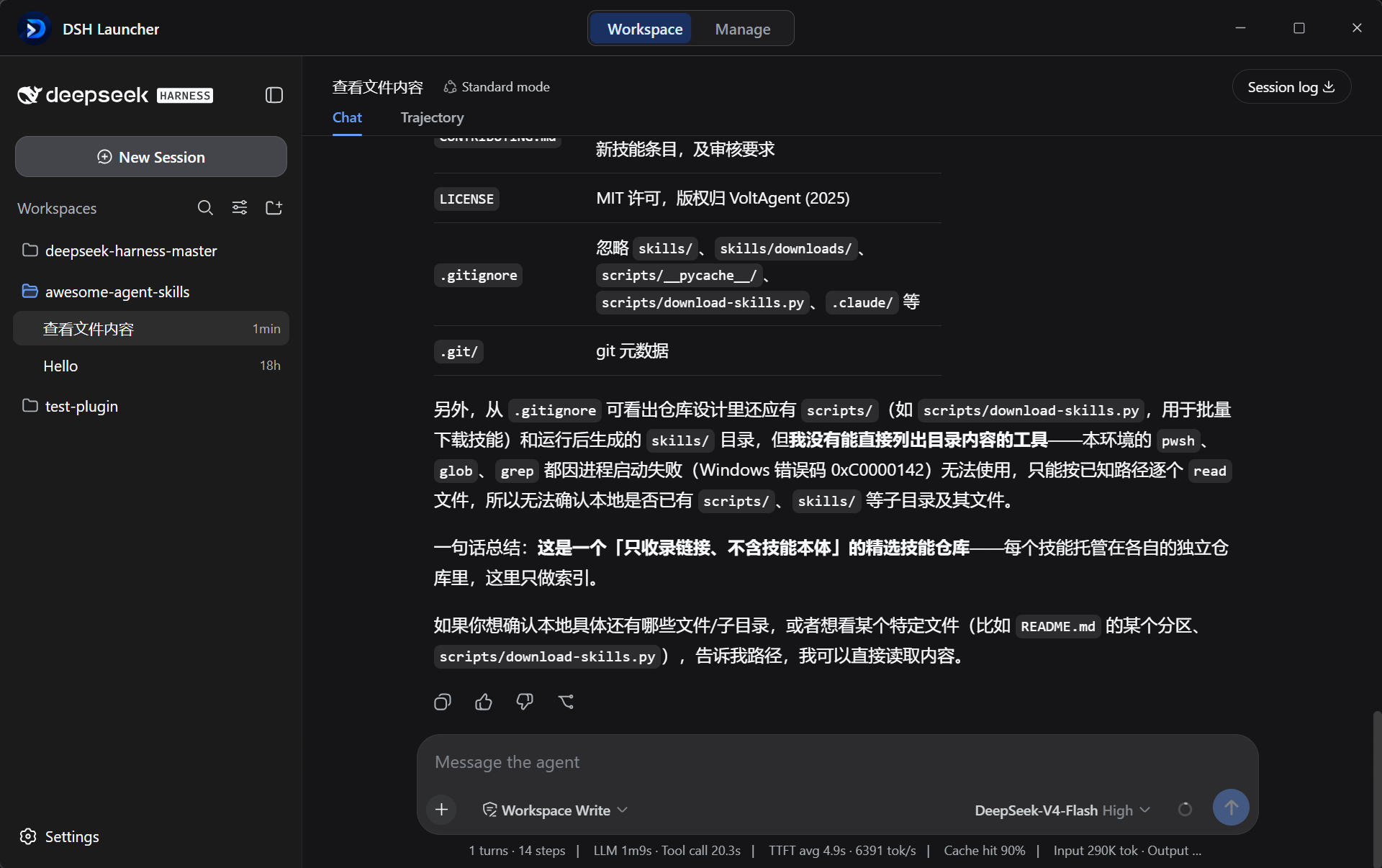
Task: Click the test-plugin folder icon
Action: [30, 406]
